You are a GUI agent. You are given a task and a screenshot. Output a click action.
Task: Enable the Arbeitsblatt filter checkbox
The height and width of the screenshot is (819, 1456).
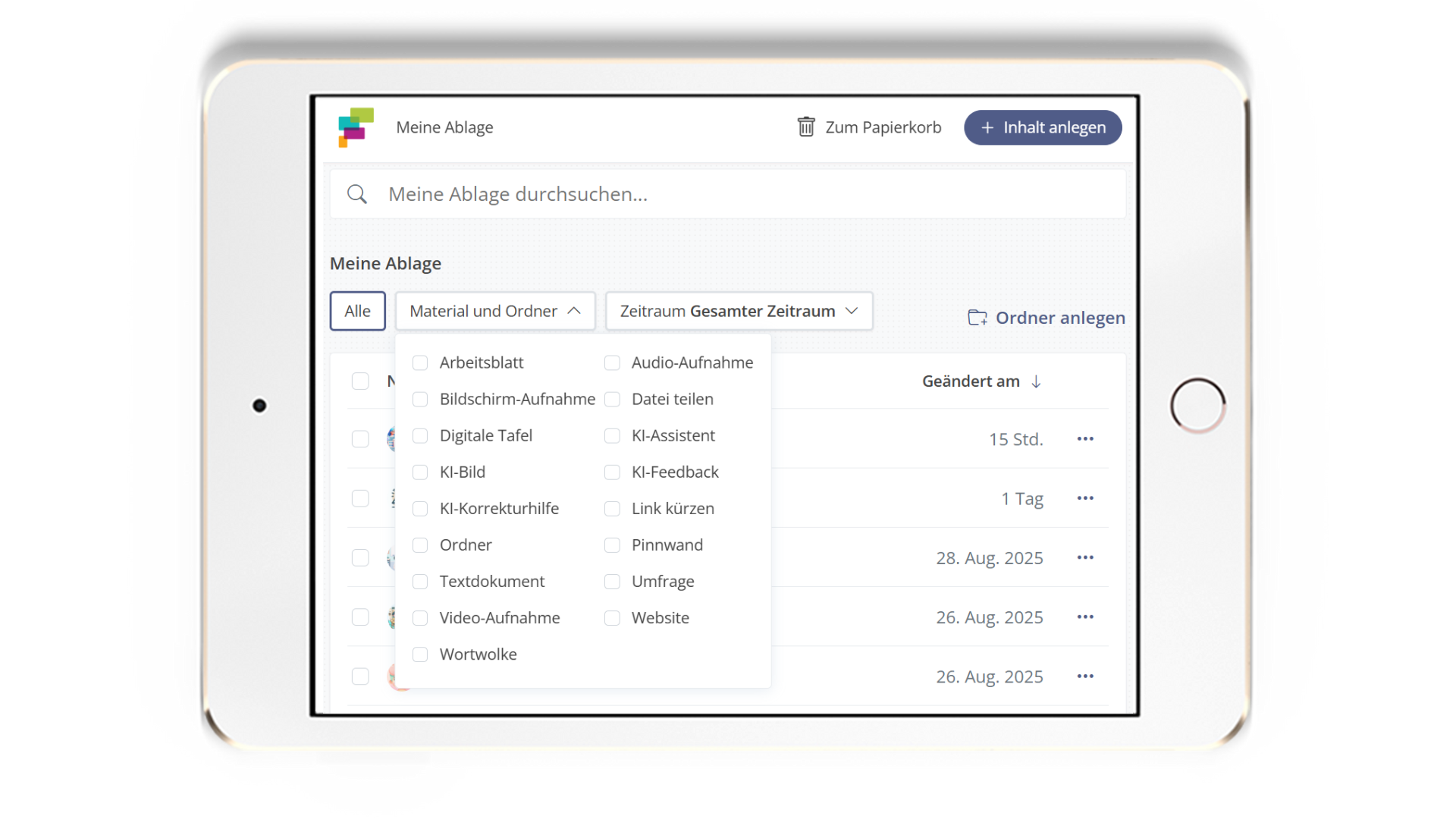pyautogui.click(x=420, y=363)
